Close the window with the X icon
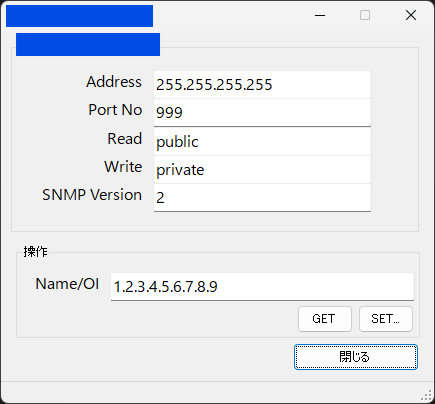This screenshot has height=404, width=435. pos(411,15)
